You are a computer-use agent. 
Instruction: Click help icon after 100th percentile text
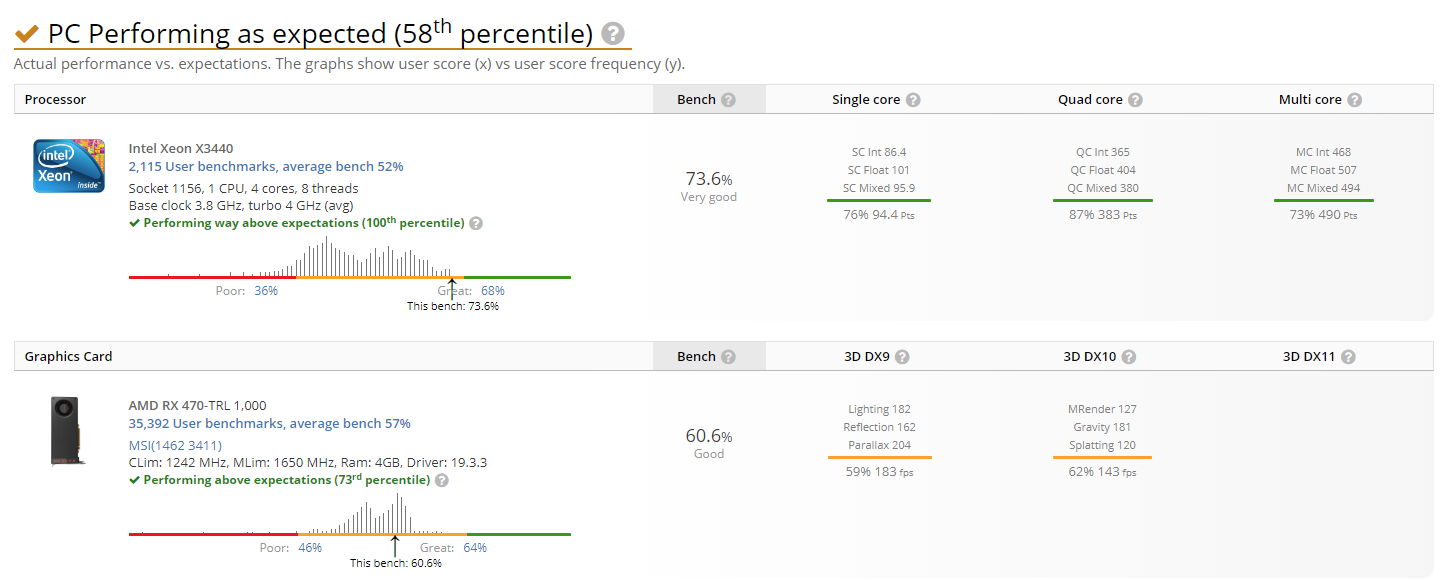[476, 223]
